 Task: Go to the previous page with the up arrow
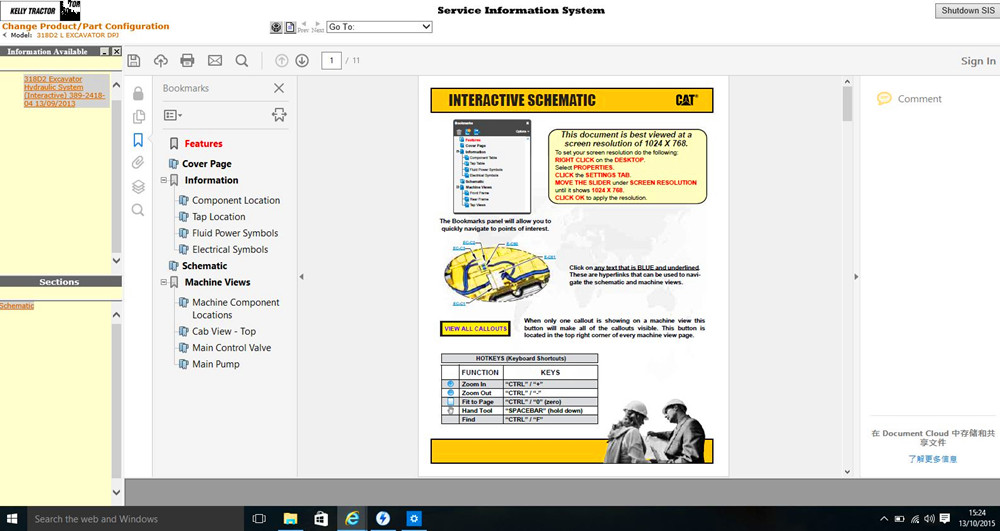[281, 61]
